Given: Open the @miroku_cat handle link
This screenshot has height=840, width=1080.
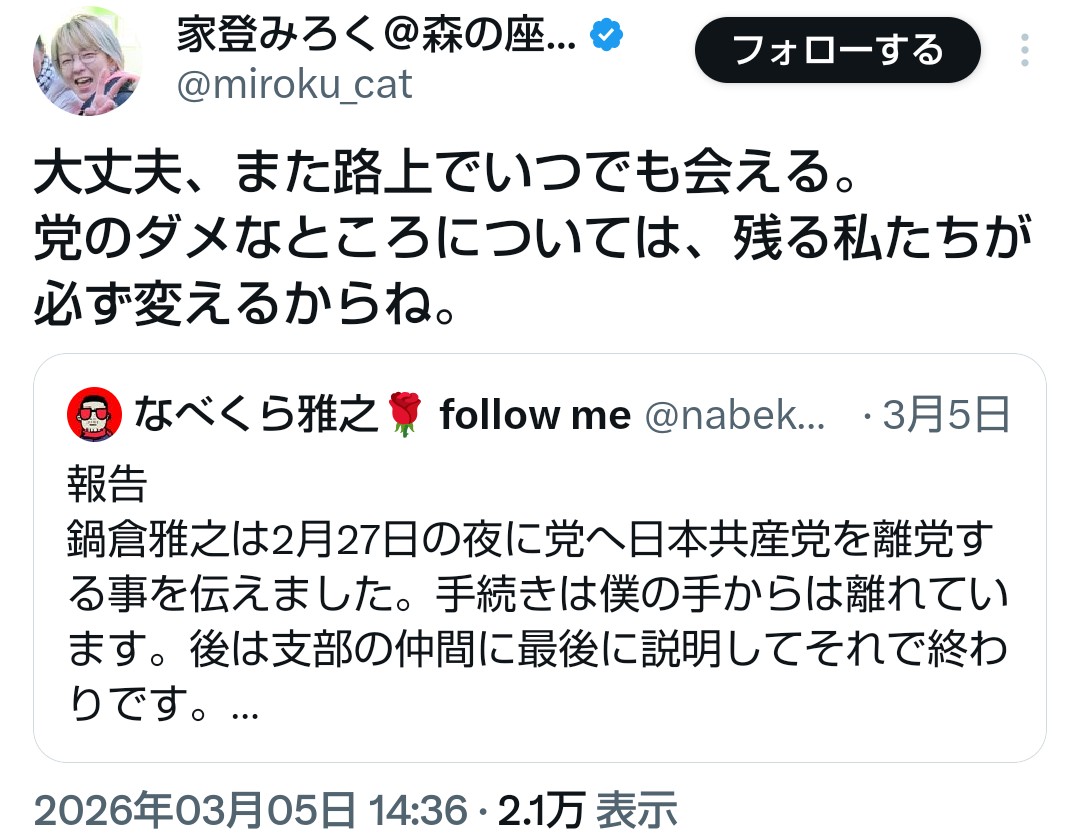Looking at the screenshot, I should (x=294, y=86).
